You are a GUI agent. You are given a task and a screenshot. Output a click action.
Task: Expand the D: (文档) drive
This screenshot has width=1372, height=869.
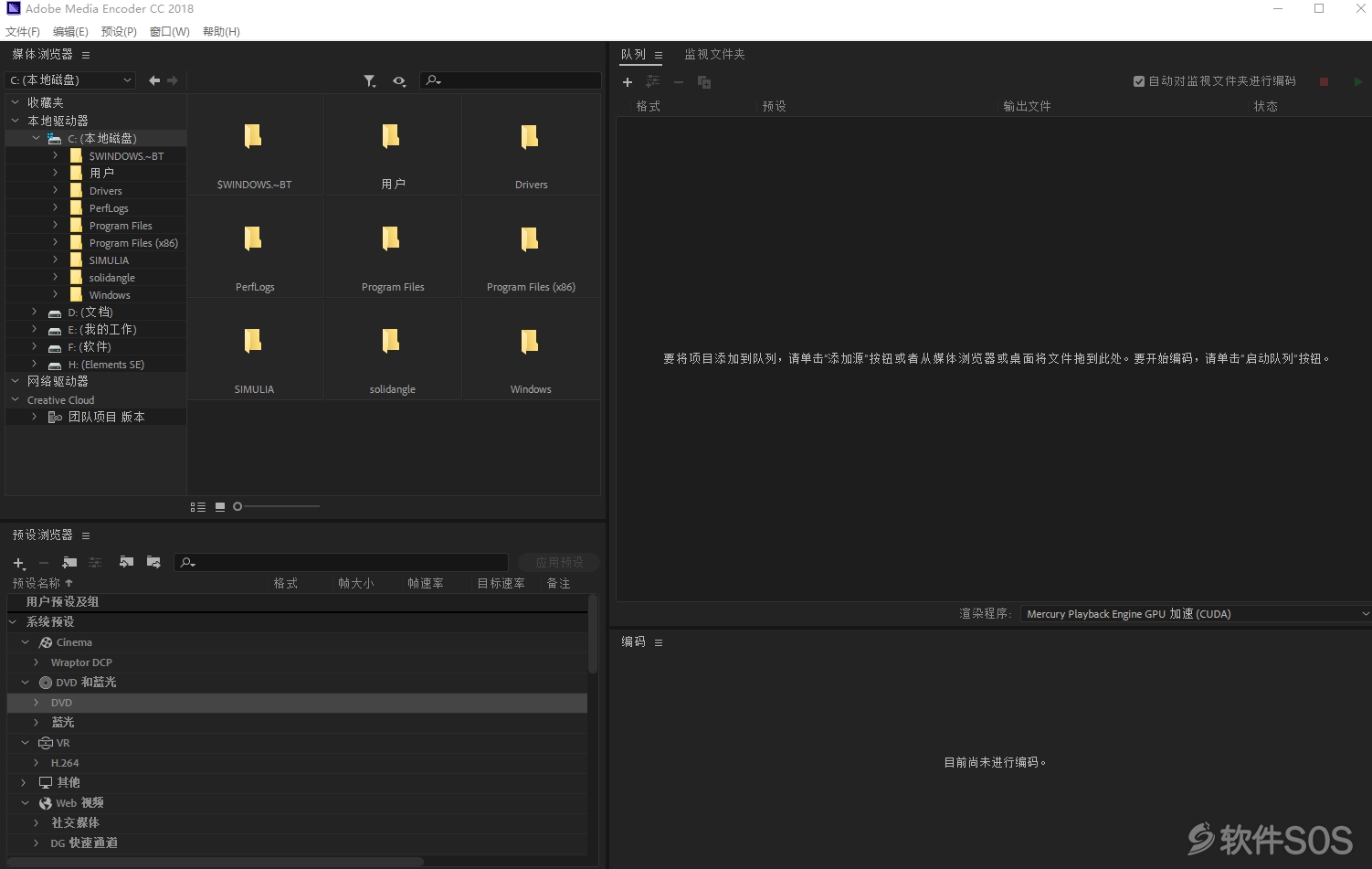[x=35, y=313]
